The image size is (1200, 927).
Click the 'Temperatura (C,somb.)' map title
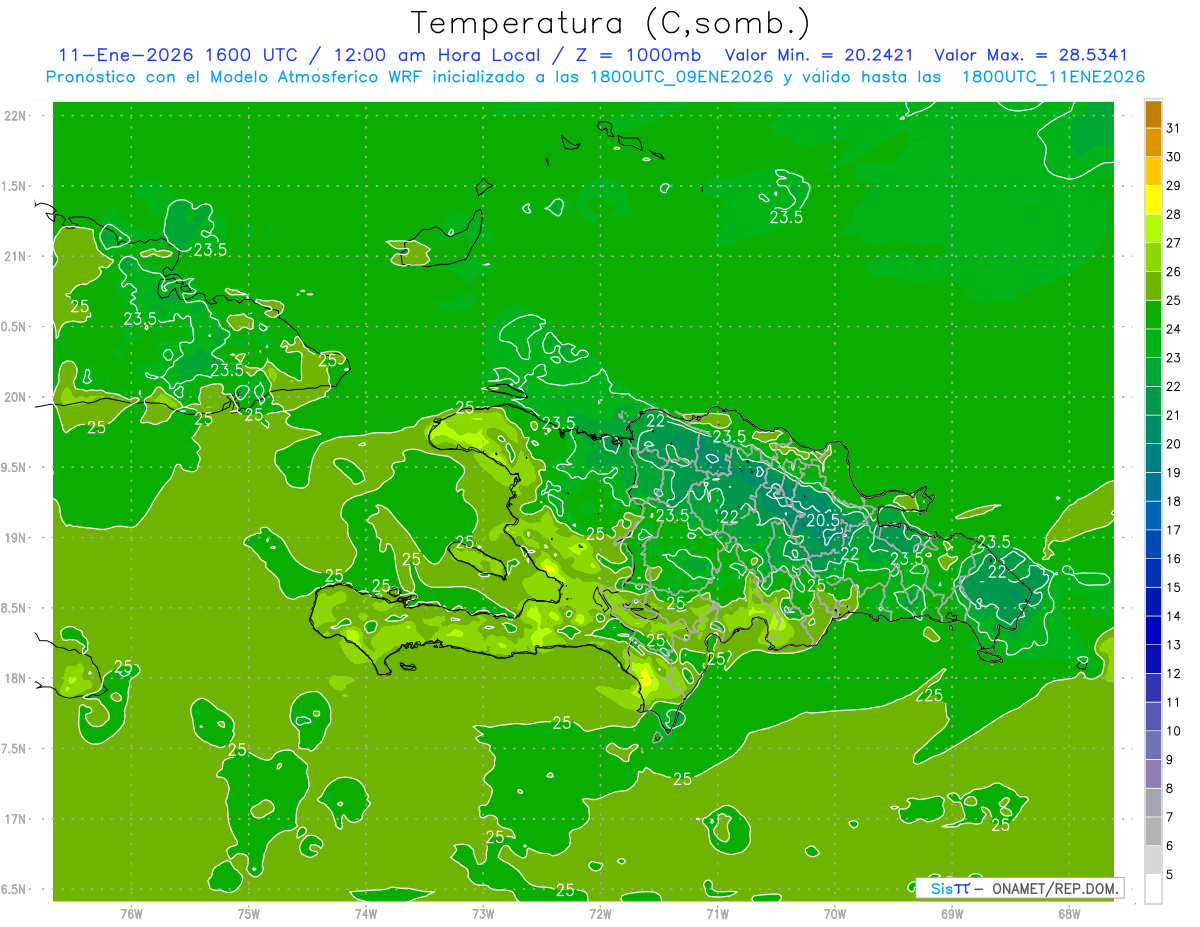pyautogui.click(x=609, y=23)
